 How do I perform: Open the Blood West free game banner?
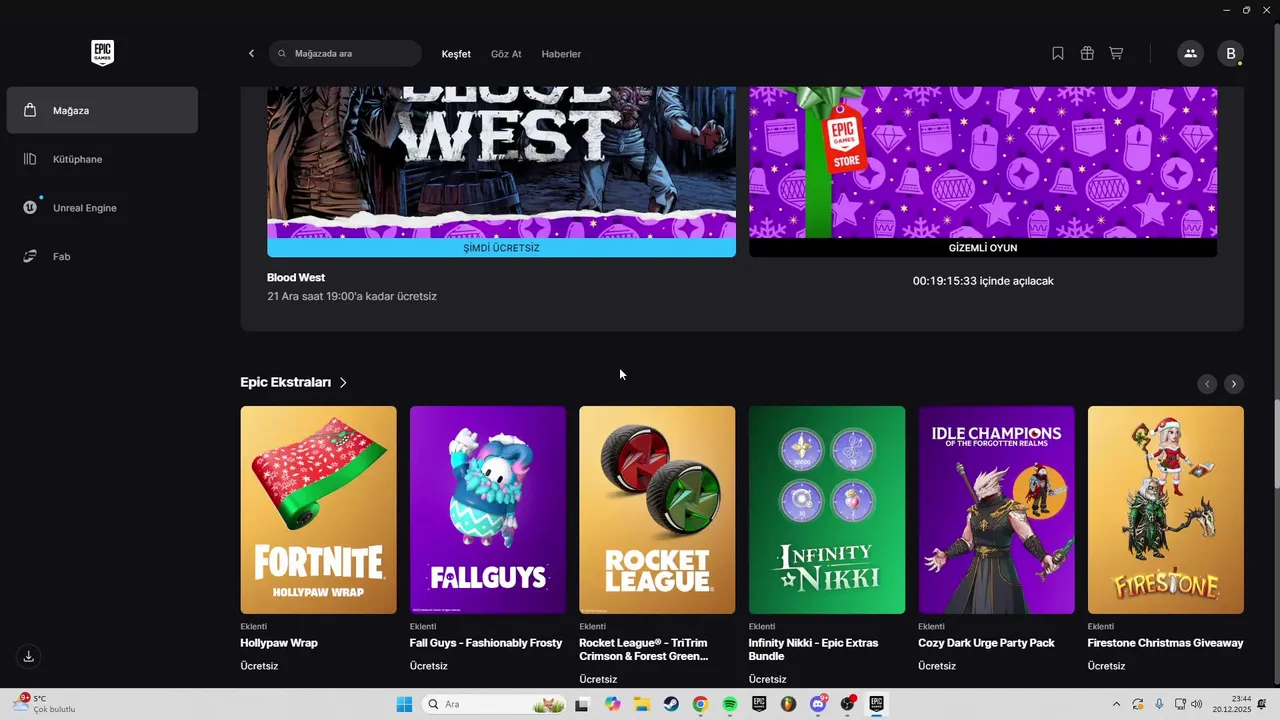501,162
